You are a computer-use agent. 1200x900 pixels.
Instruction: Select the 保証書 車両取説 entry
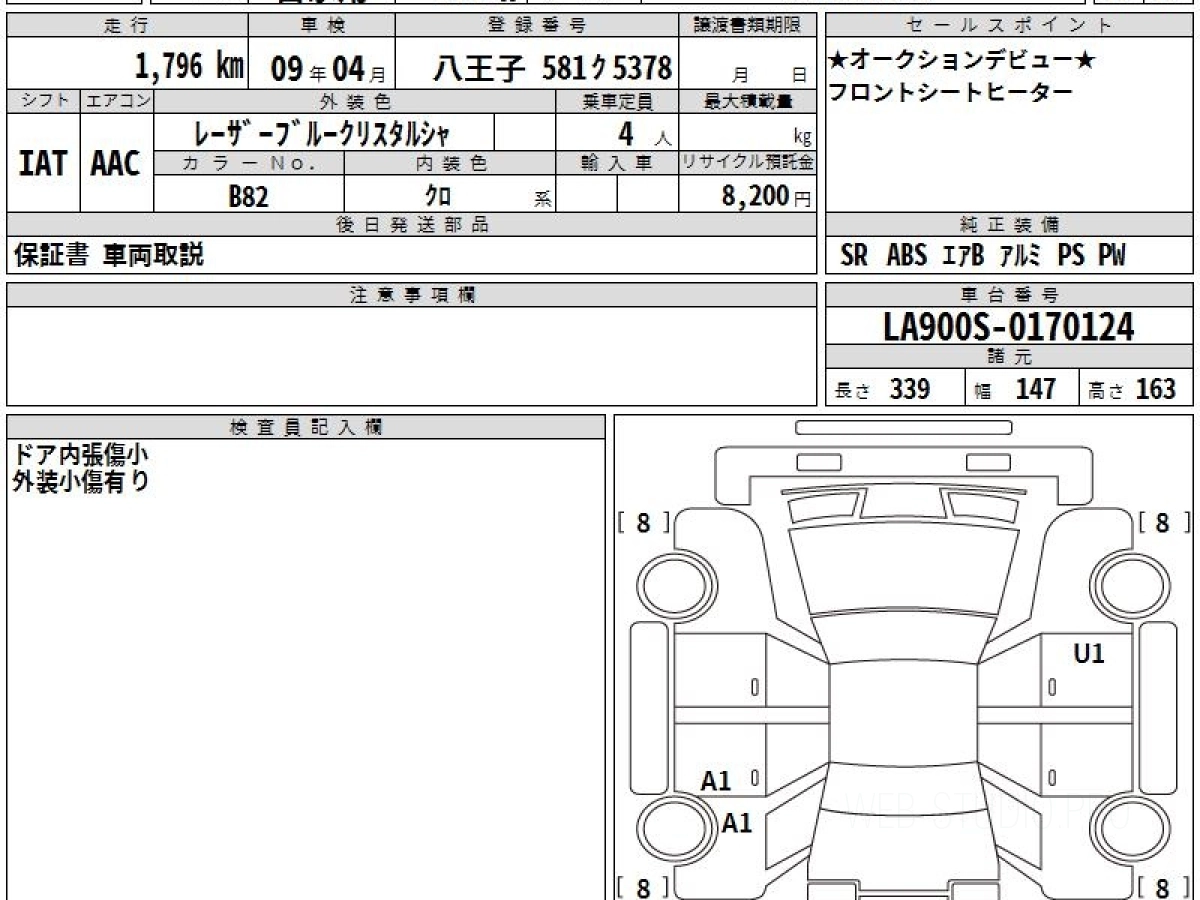pyautogui.click(x=109, y=255)
